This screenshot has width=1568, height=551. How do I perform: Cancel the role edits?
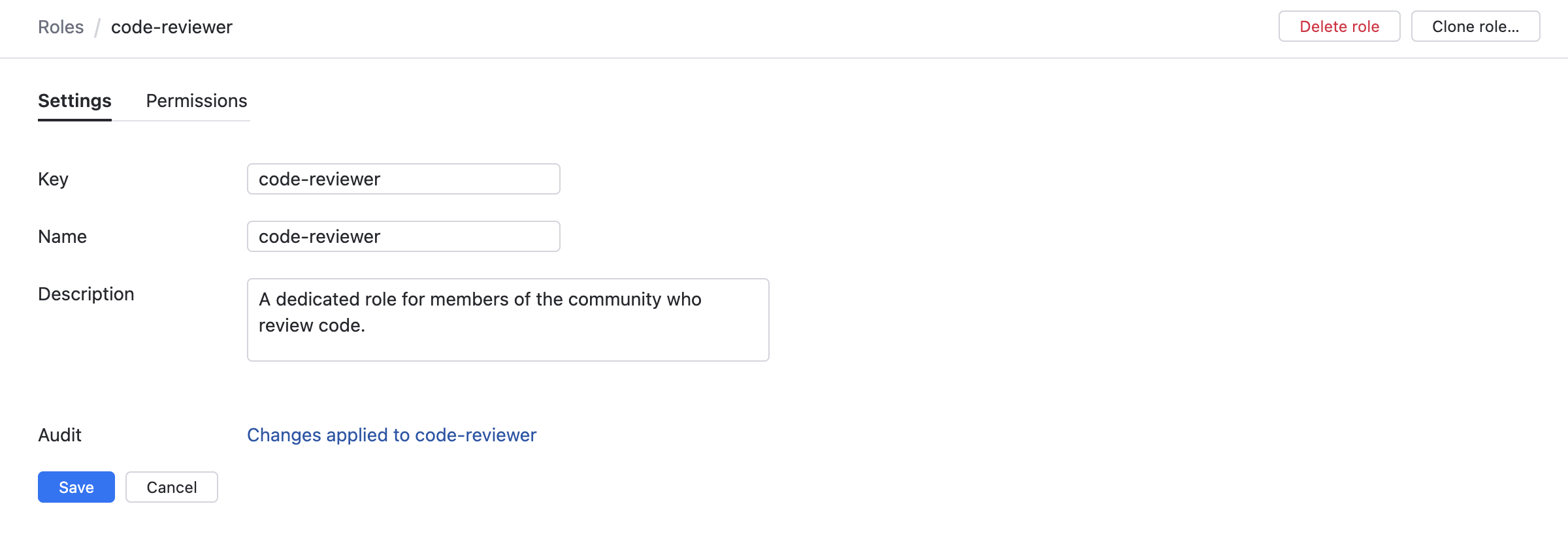coord(172,487)
